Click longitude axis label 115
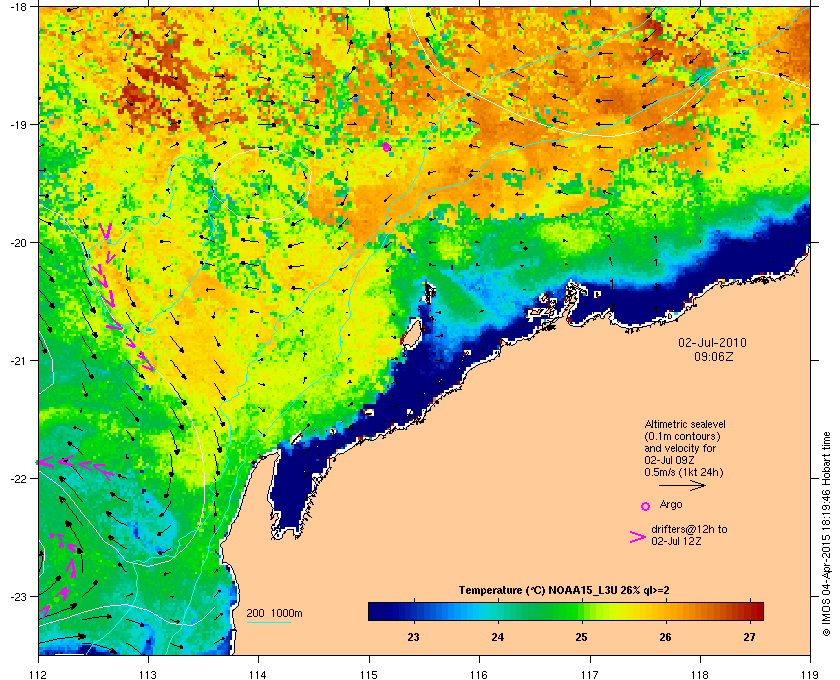This screenshot has height=680, width=840. pos(368,674)
